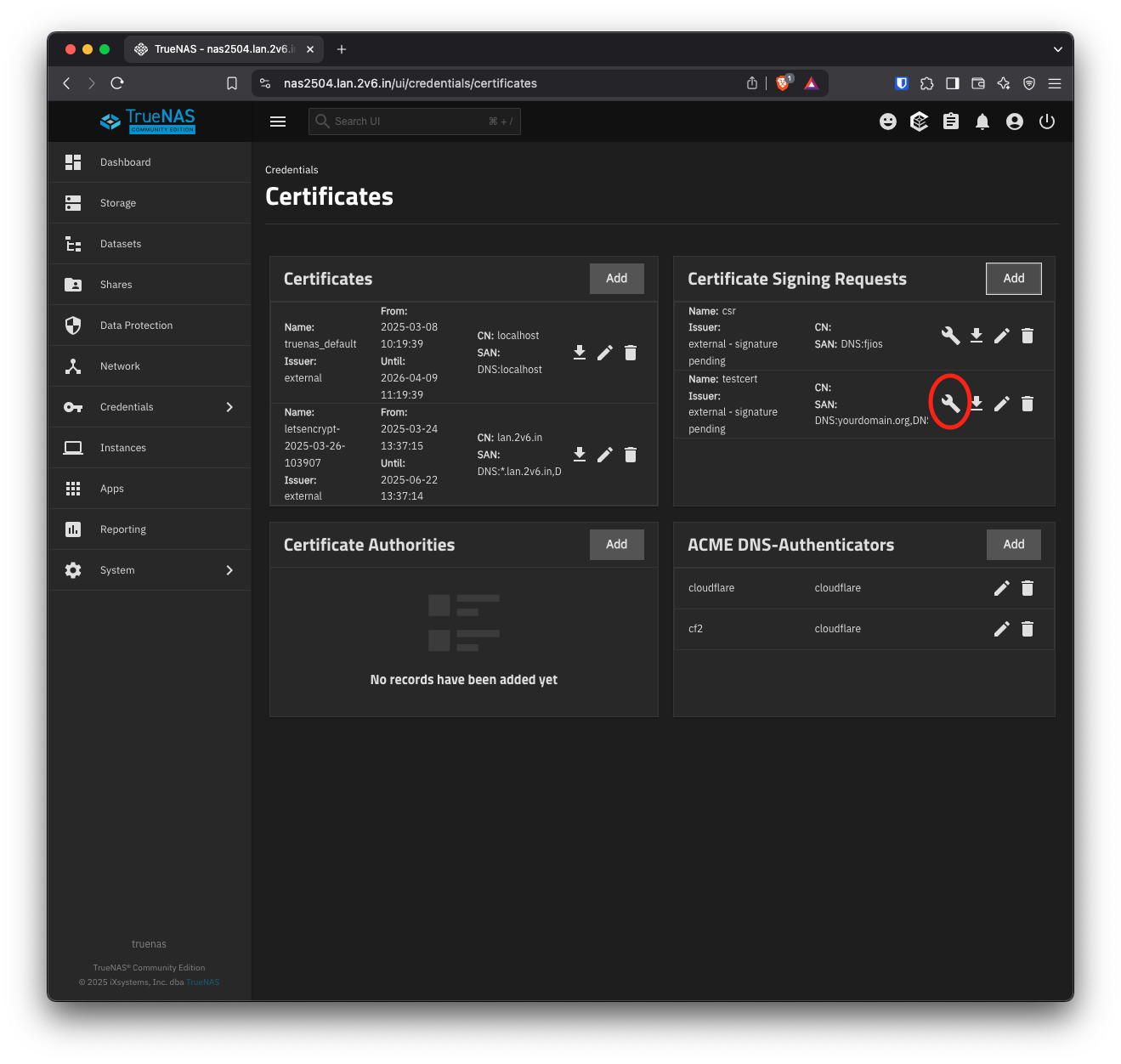Add a Certificate Signing Request
Viewport: 1121px width, 1064px height.
[x=1014, y=279]
